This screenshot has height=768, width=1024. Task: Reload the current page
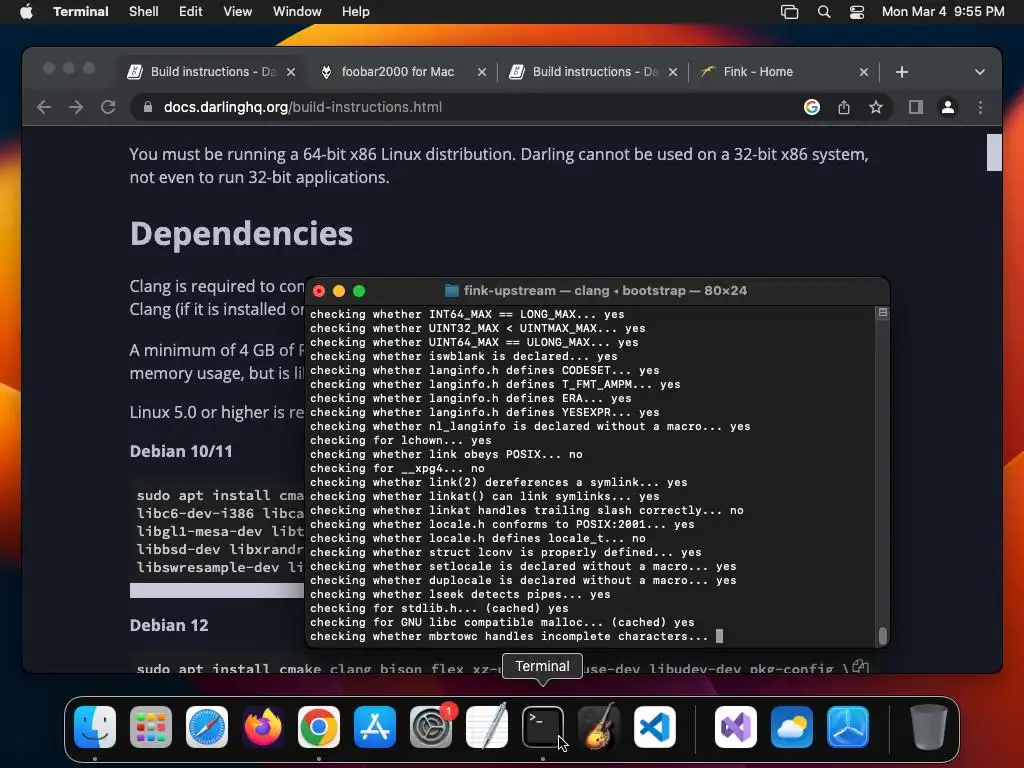pyautogui.click(x=108, y=107)
